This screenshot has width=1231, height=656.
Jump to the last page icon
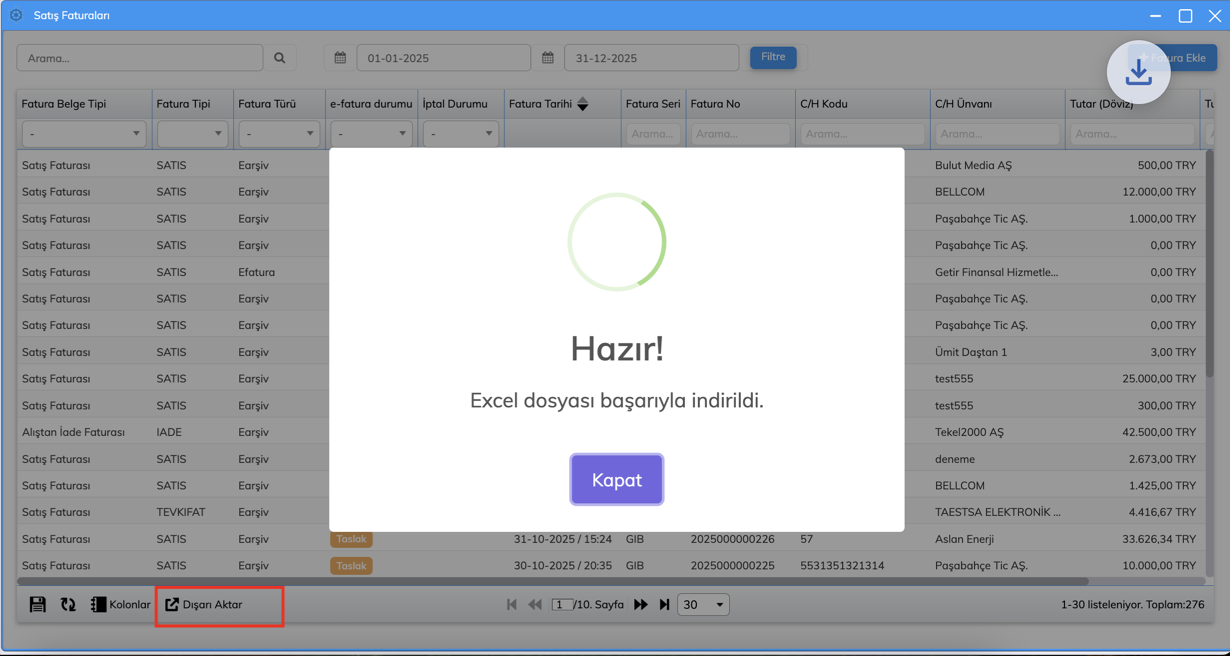click(x=665, y=605)
